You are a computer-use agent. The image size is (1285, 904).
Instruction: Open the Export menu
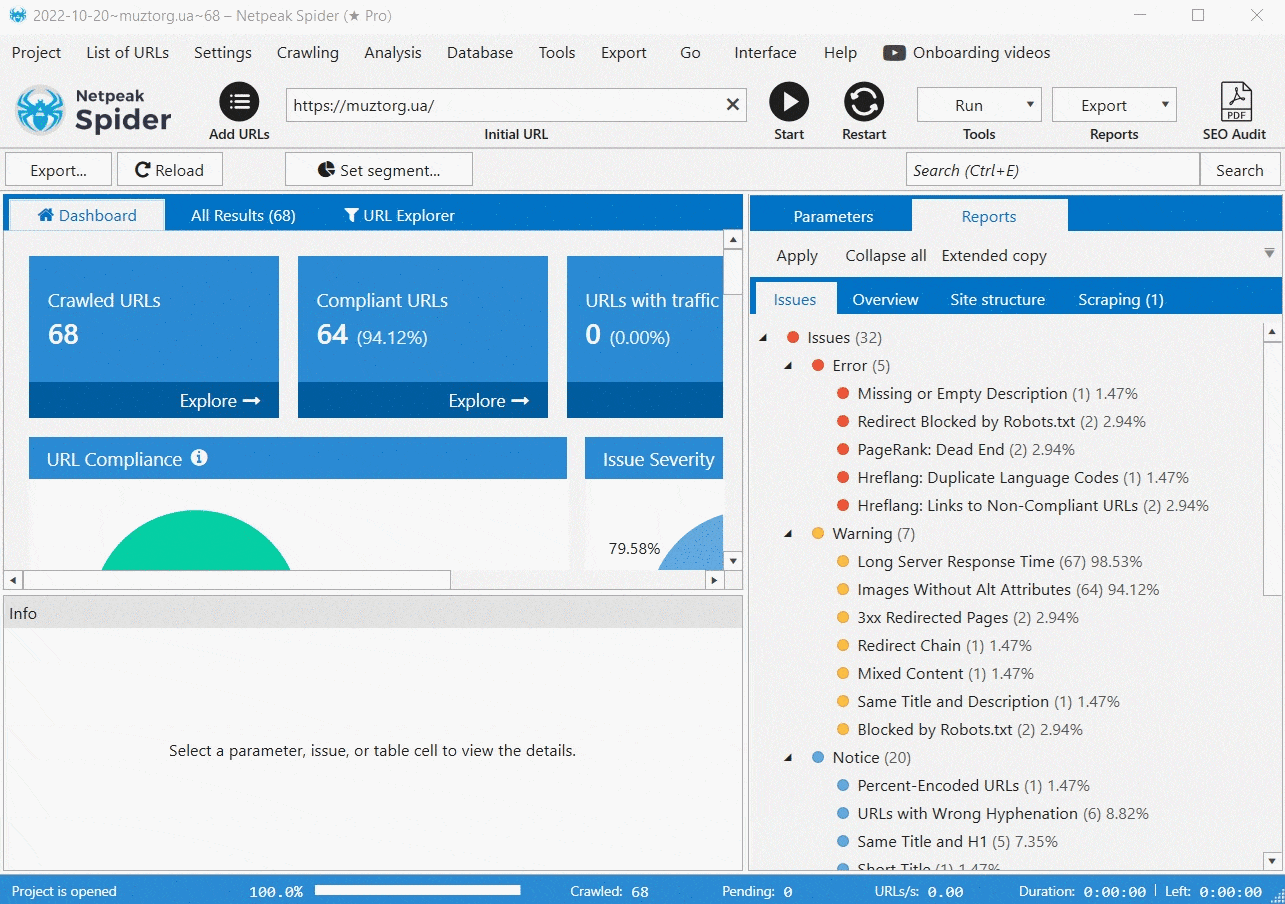624,53
